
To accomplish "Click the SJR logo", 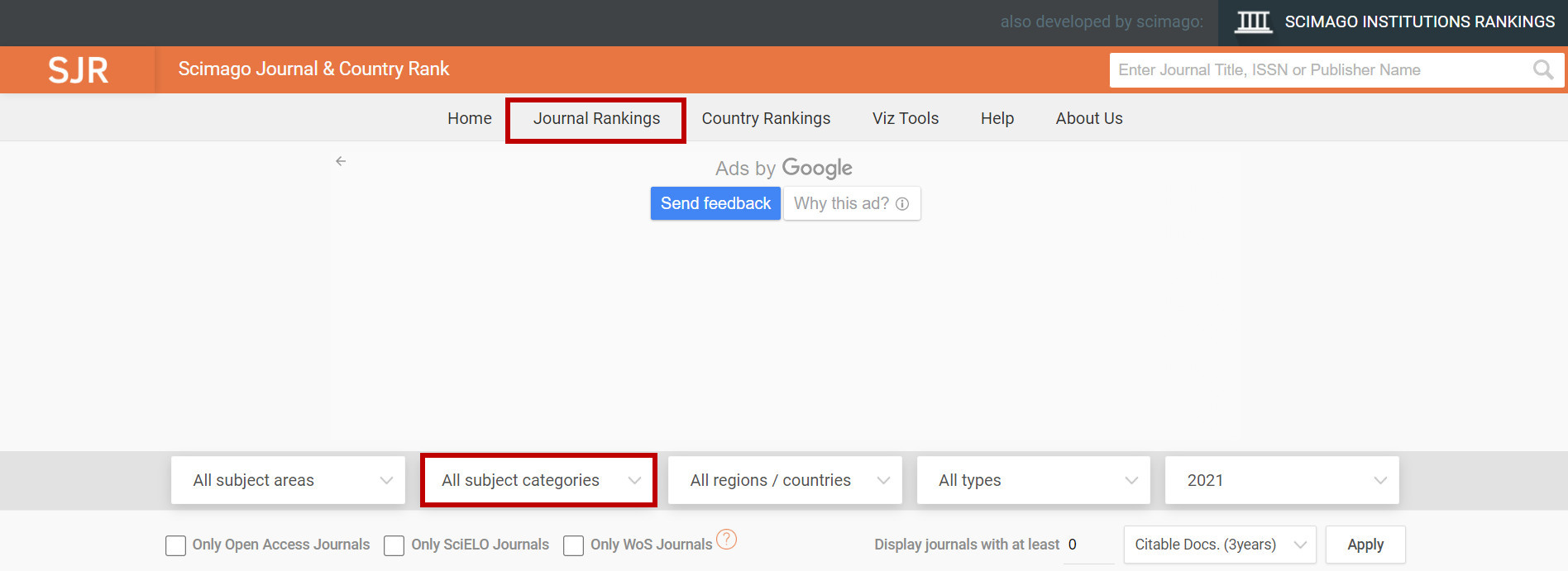I will [78, 70].
